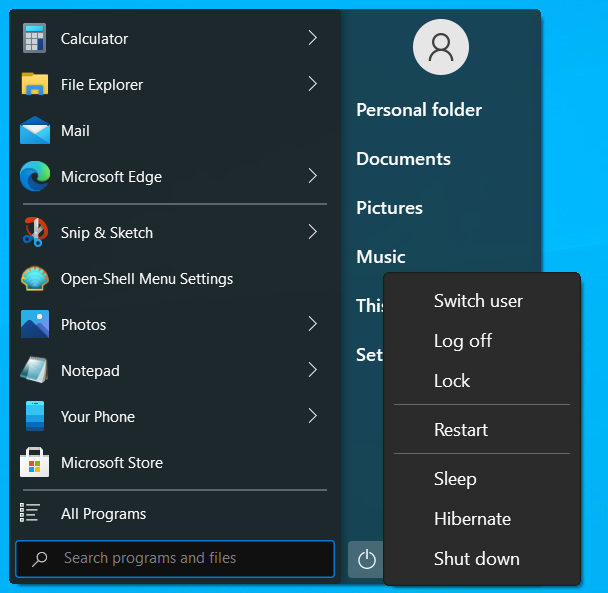608x593 pixels.
Task: Open Microsoft Store bag icon
Action: point(35,462)
